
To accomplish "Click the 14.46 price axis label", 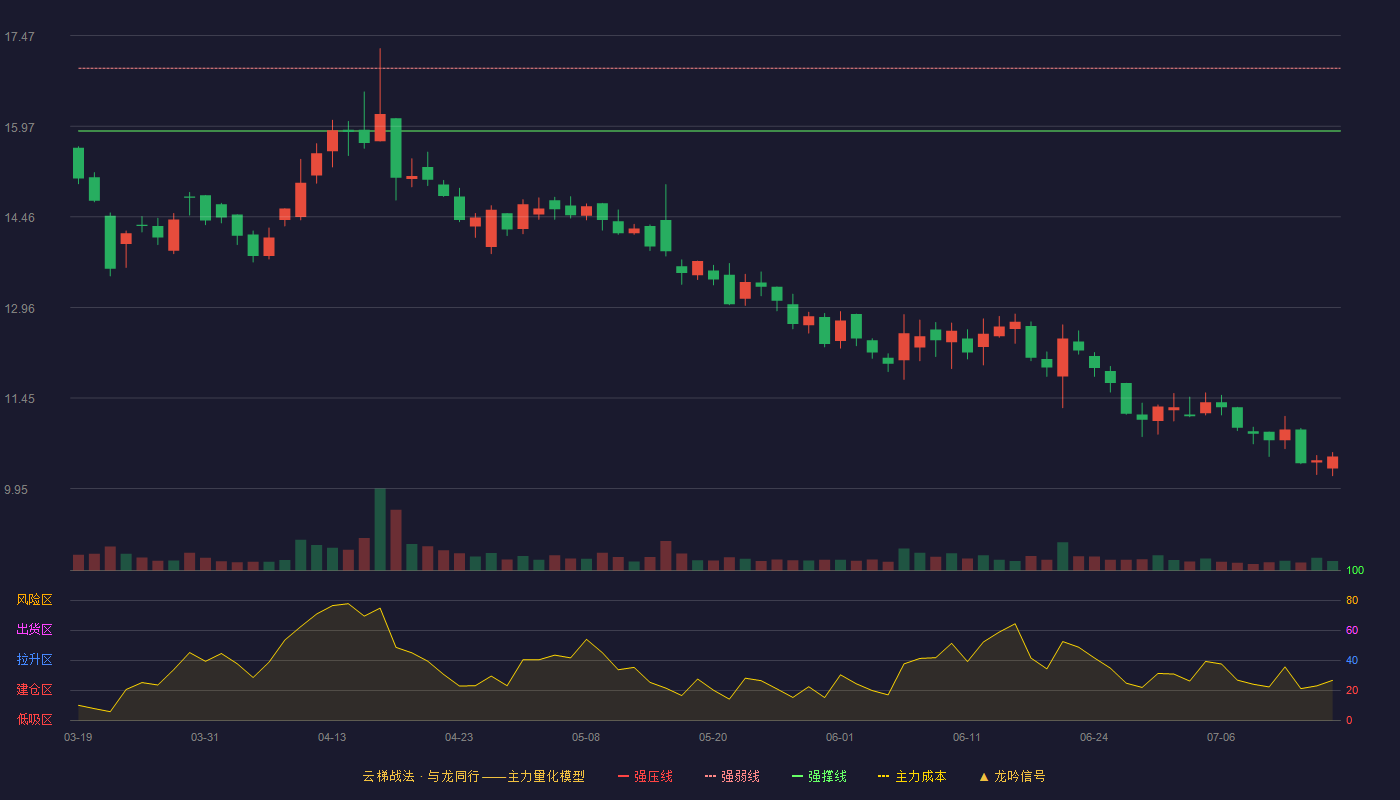I will click(19, 218).
